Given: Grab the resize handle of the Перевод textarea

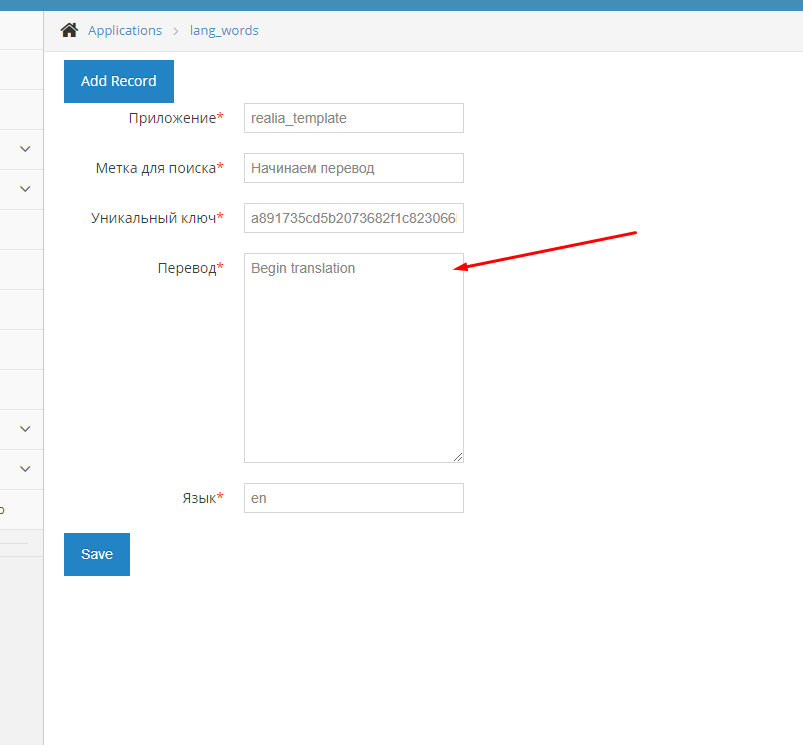Looking at the screenshot, I should pyautogui.click(x=458, y=457).
